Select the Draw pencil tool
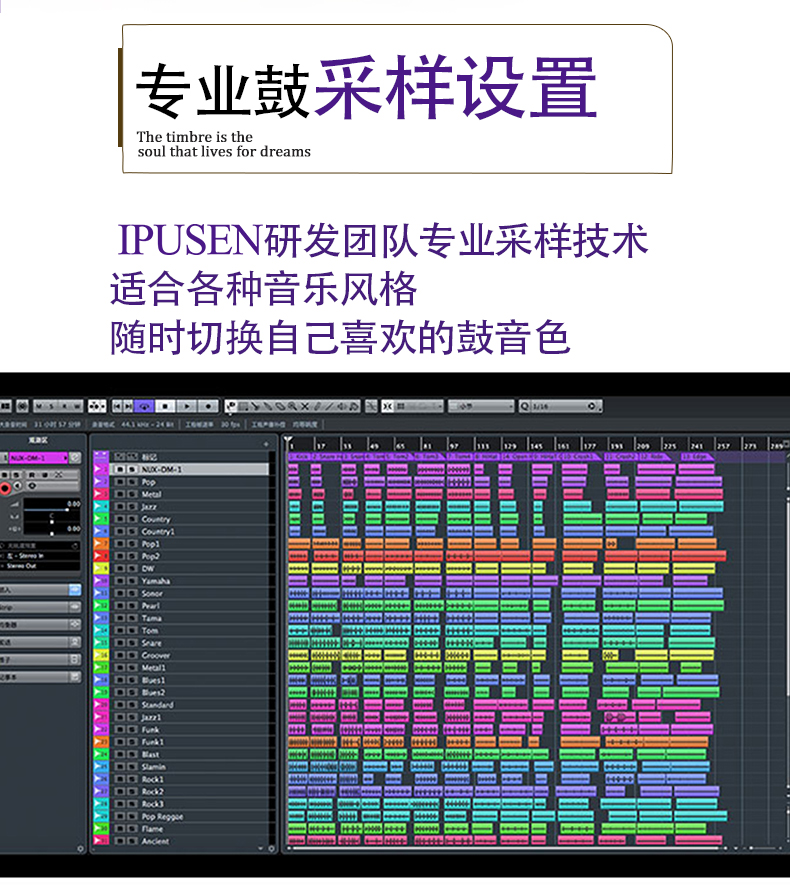Viewport: 790px width, 896px height. click(317, 406)
